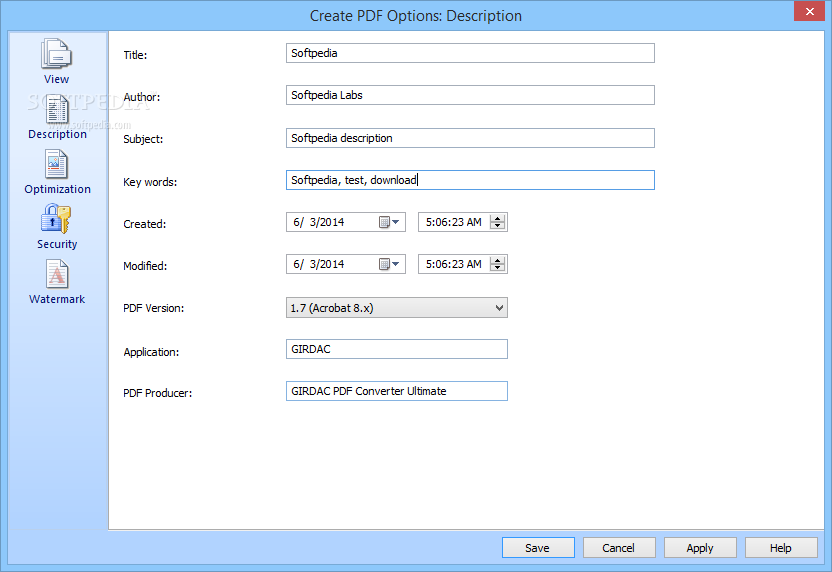Click the Optimization label in sidebar
Screen dimensions: 832x572
tap(57, 189)
